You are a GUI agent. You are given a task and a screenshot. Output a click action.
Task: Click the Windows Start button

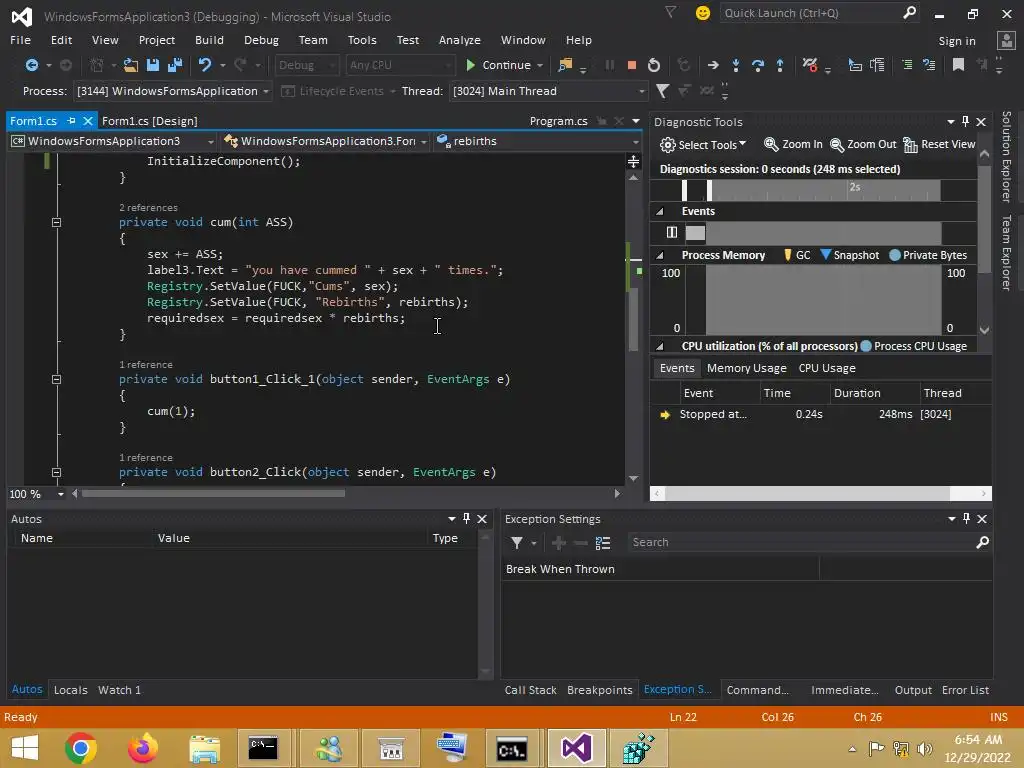[25, 748]
